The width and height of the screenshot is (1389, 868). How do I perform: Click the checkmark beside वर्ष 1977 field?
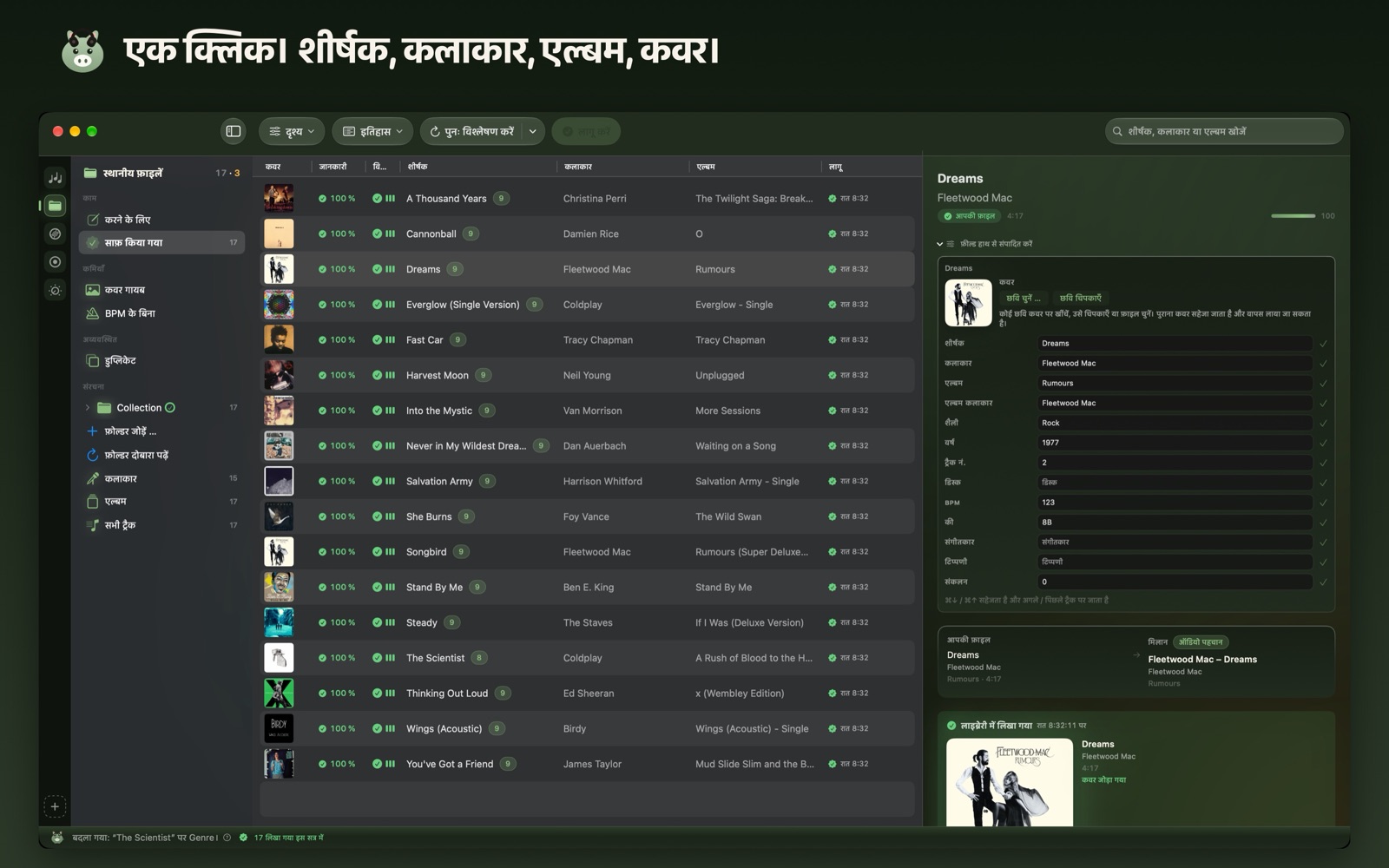click(x=1323, y=443)
